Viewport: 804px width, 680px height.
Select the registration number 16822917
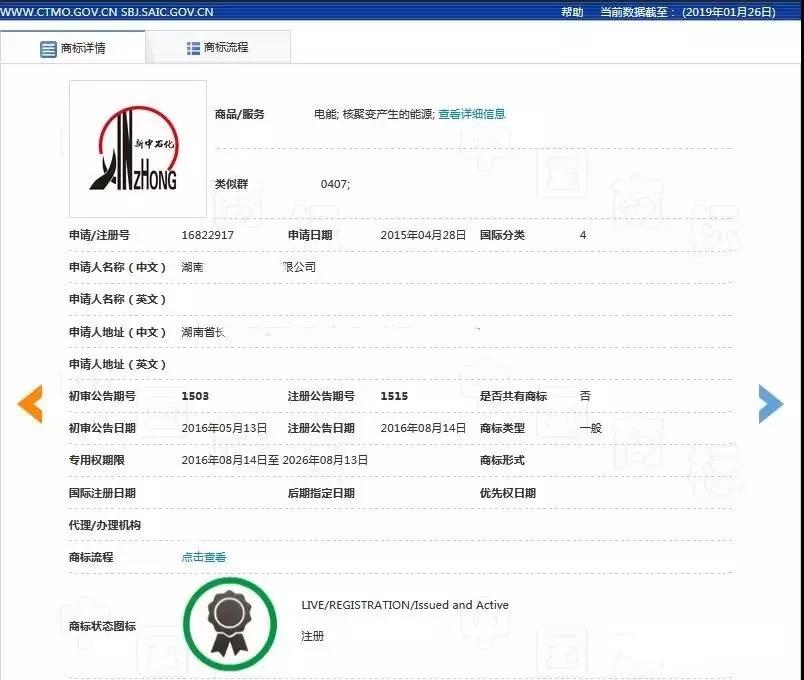[208, 235]
